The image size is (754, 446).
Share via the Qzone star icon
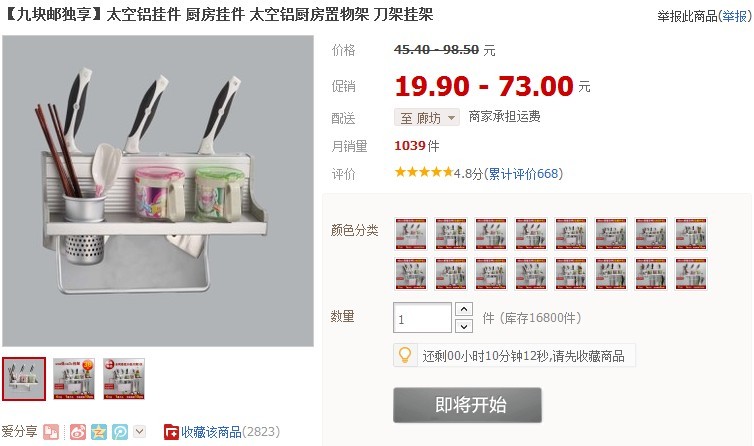(x=99, y=432)
